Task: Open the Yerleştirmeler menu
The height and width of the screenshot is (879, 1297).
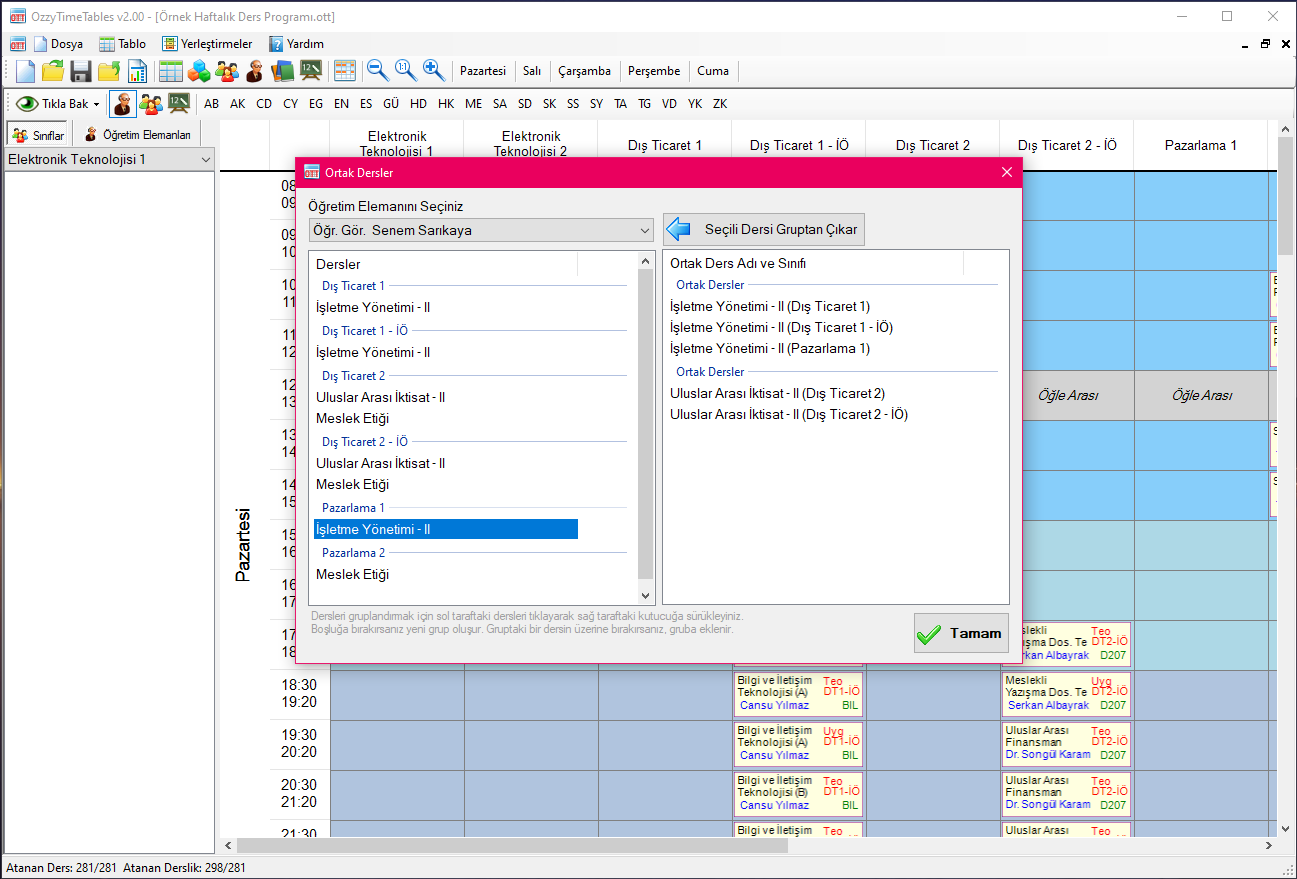Action: (x=208, y=44)
